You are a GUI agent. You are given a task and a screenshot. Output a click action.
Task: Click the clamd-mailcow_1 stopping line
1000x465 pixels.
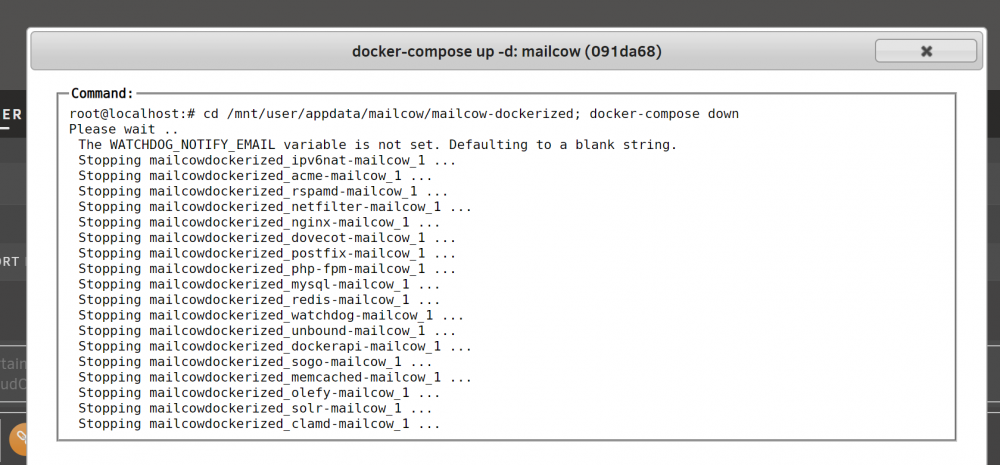click(259, 424)
